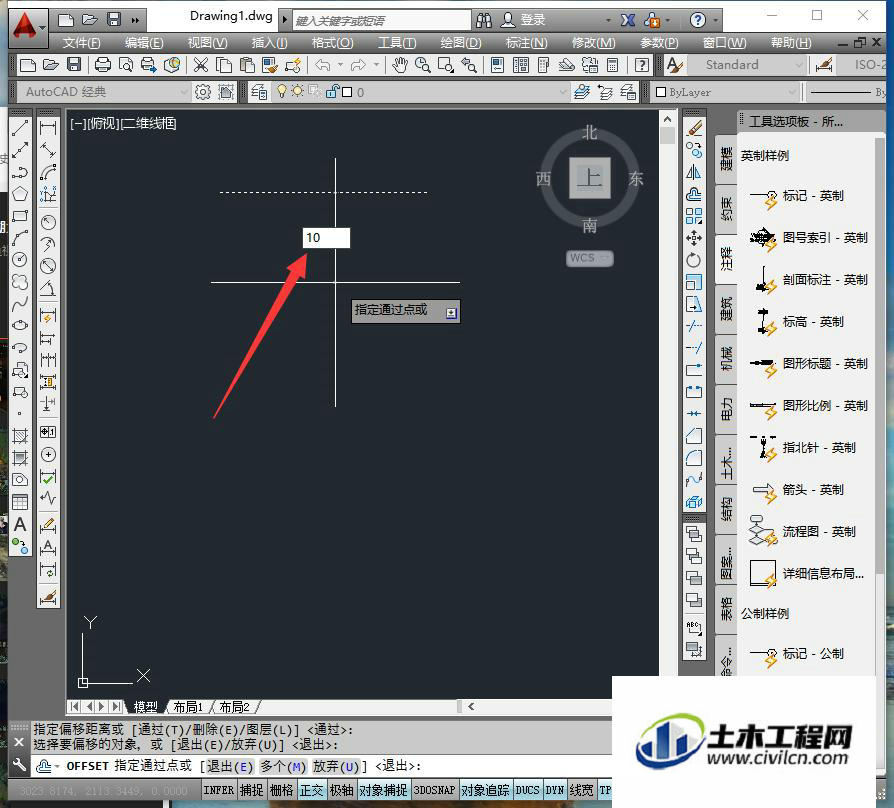
Task: Click the ByLayer color swatch box
Action: pos(661,92)
